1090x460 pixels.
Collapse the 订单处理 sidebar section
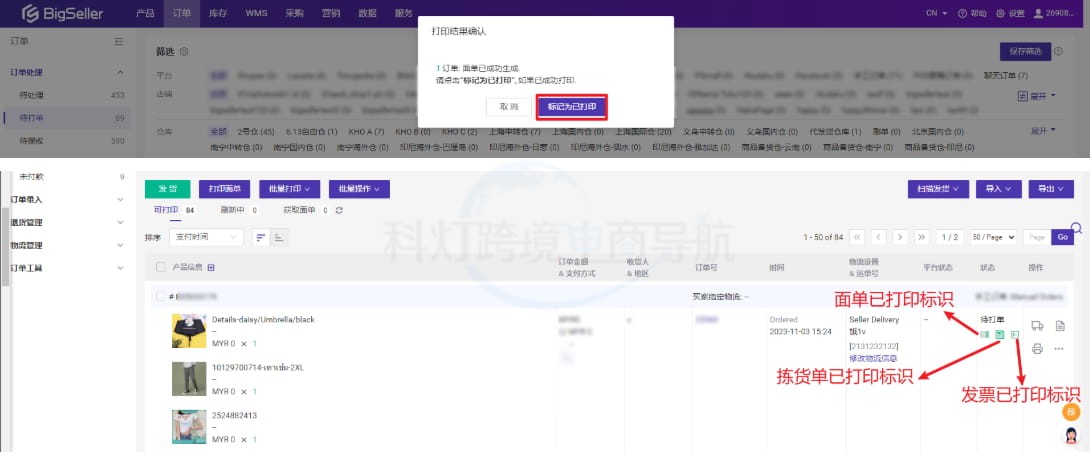(x=120, y=72)
